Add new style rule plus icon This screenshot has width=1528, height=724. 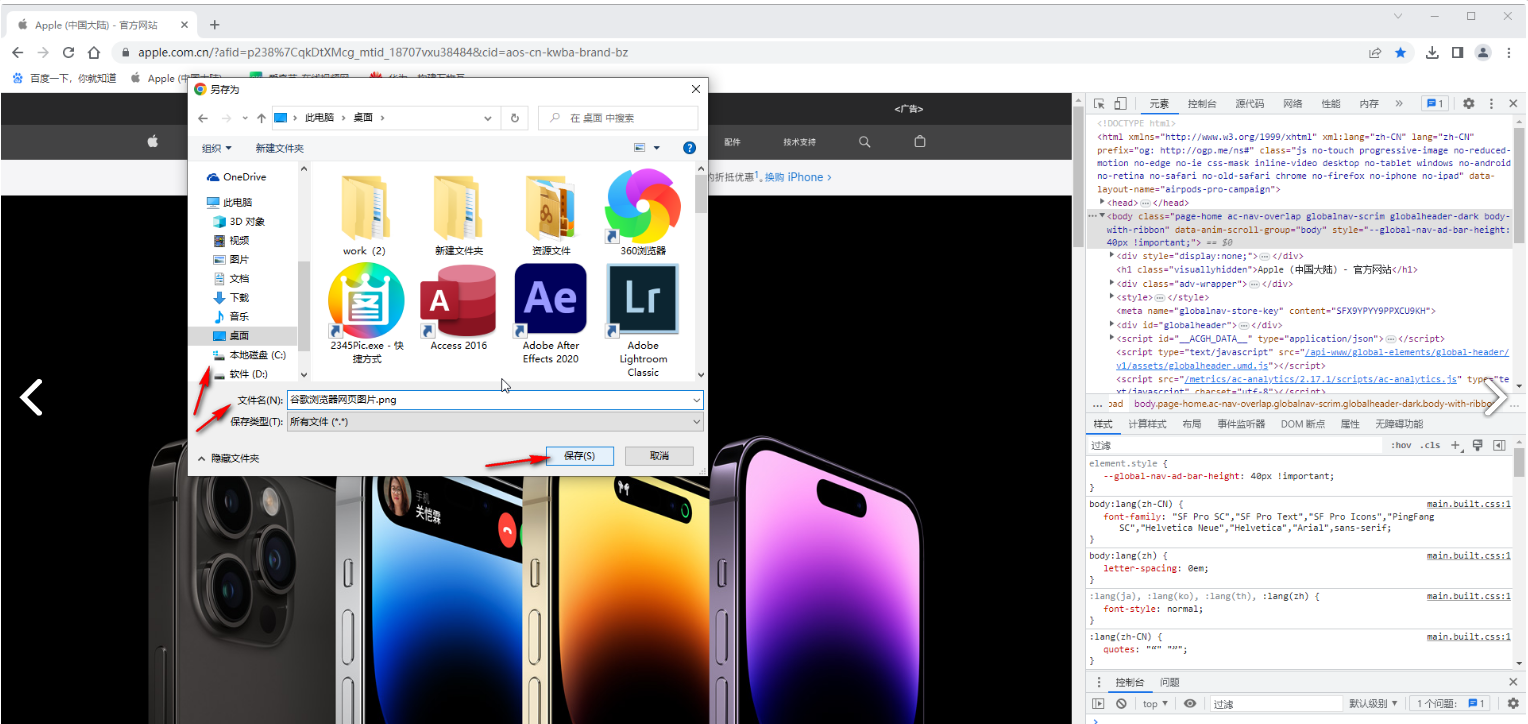[1456, 445]
